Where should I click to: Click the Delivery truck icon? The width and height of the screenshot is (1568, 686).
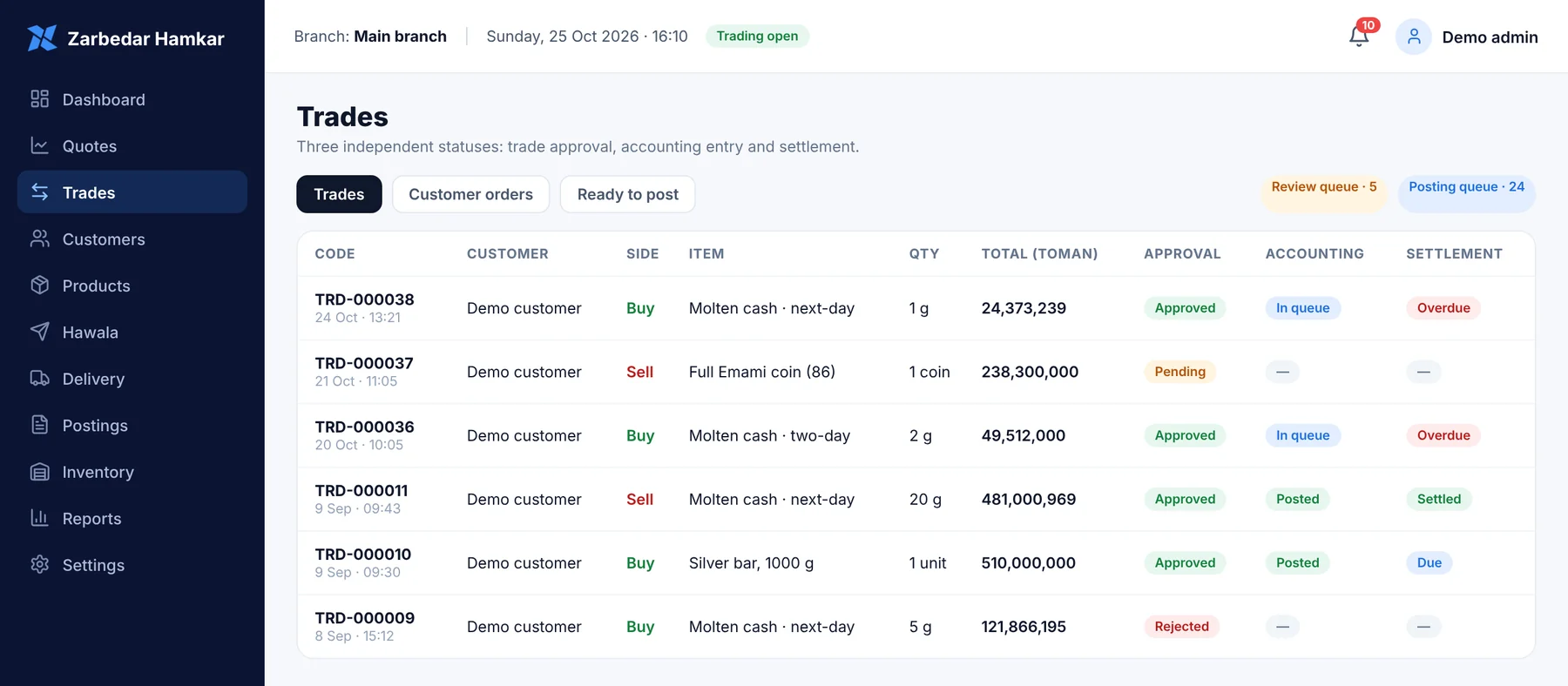tap(39, 379)
